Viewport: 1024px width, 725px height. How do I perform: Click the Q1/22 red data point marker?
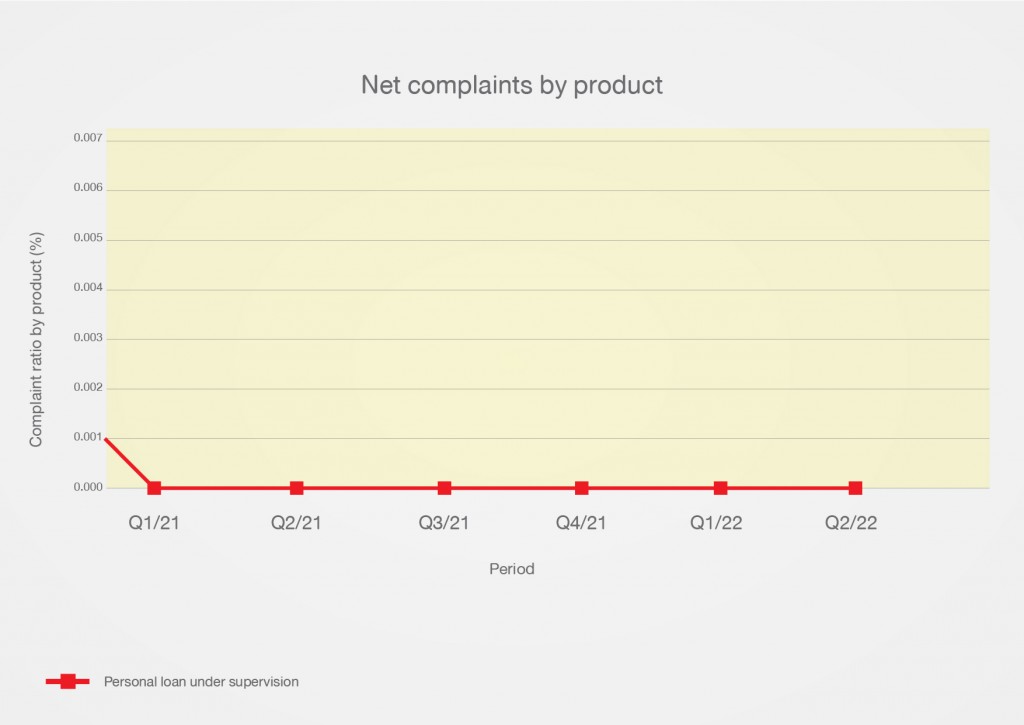click(x=720, y=488)
